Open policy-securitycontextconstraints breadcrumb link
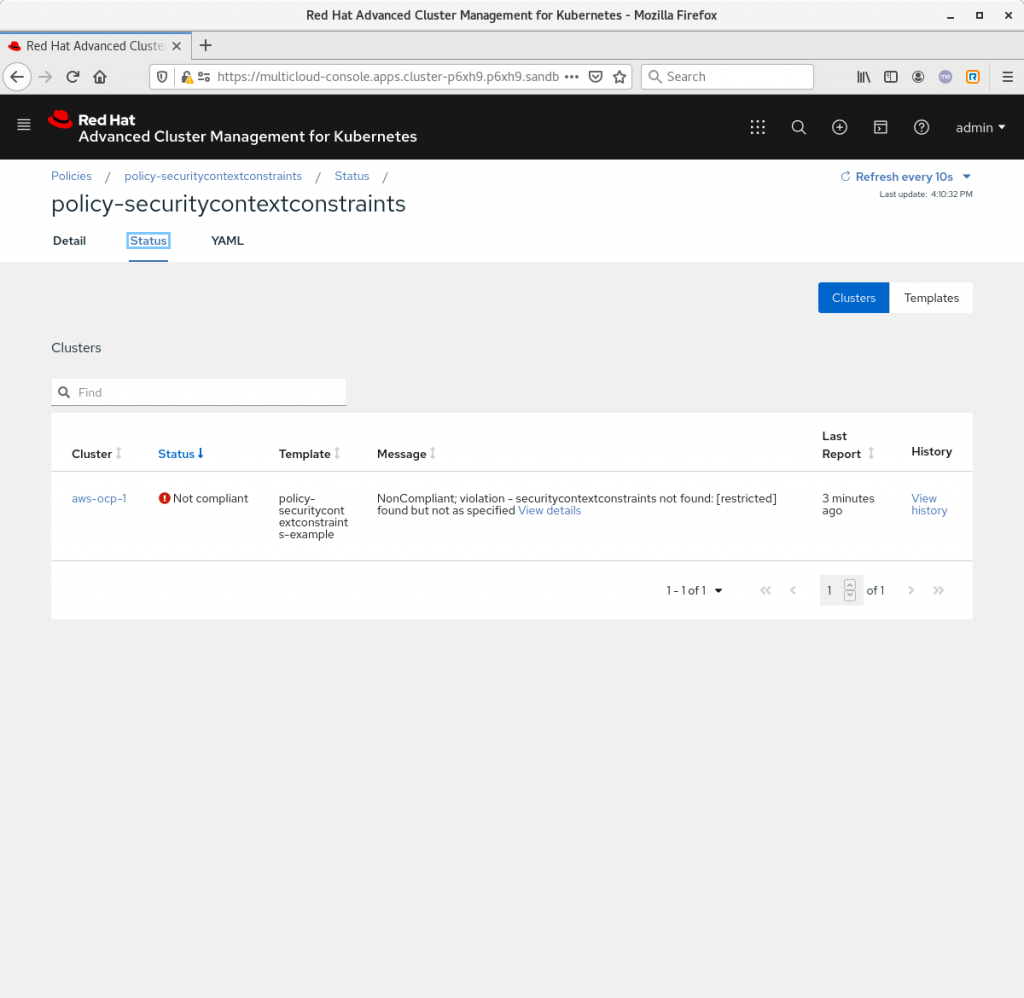 [213, 176]
